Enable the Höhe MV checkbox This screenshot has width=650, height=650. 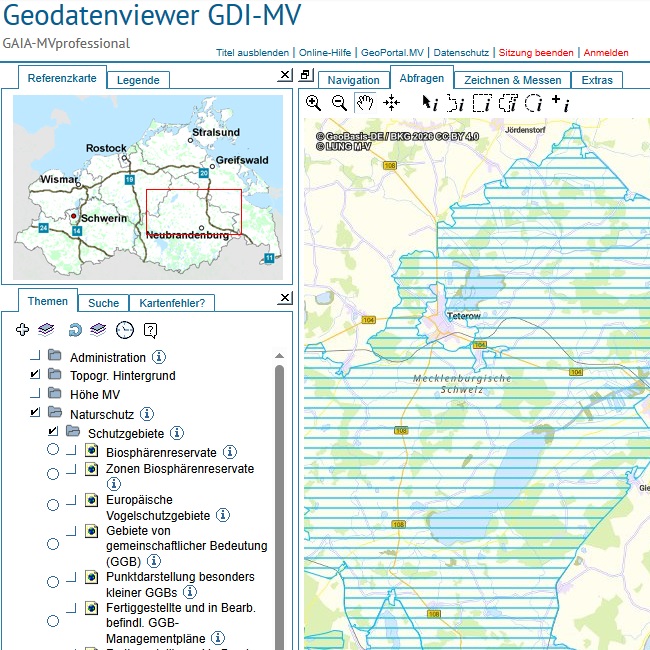click(x=36, y=393)
